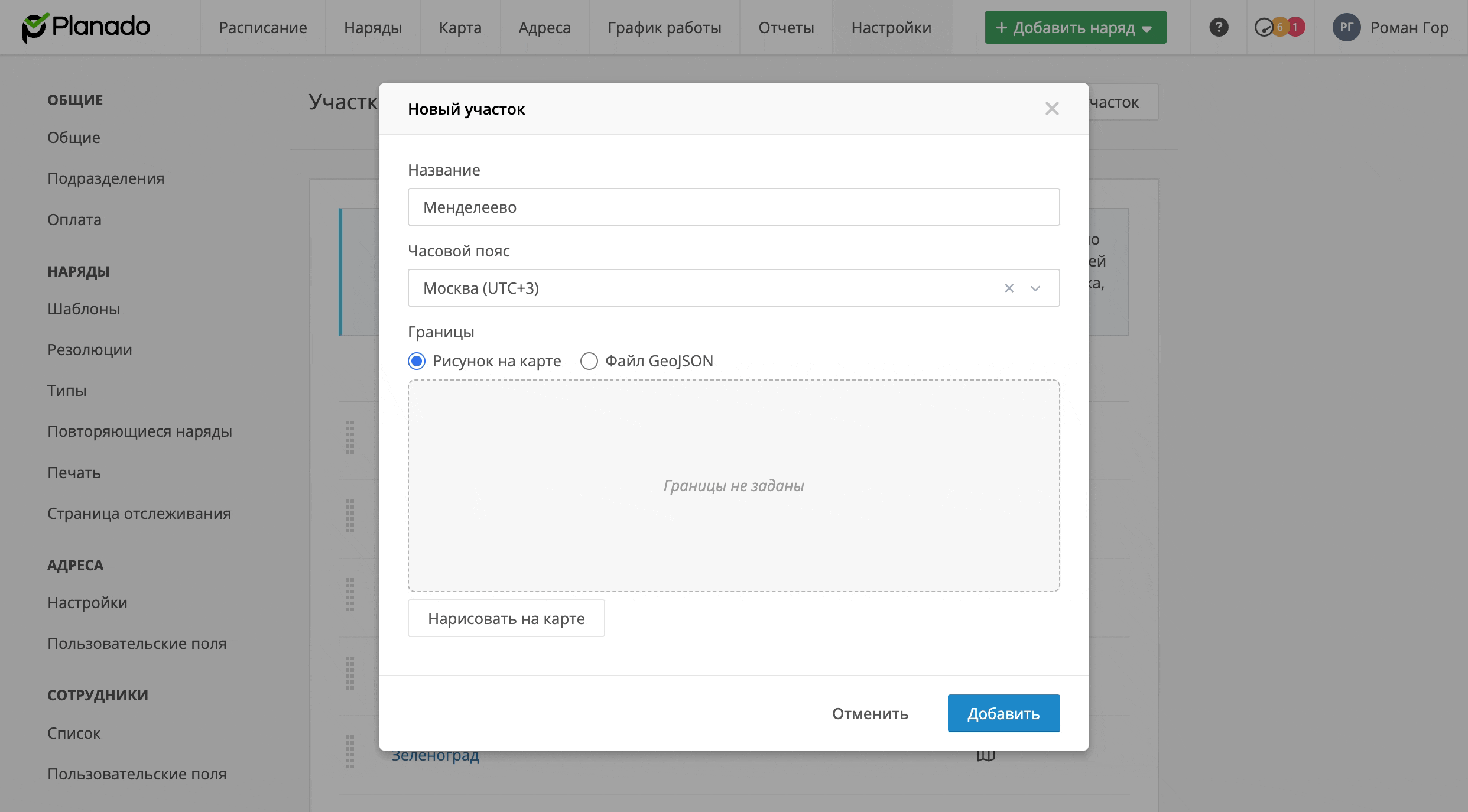
Task: Click the РГ user avatar
Action: (x=1346, y=27)
